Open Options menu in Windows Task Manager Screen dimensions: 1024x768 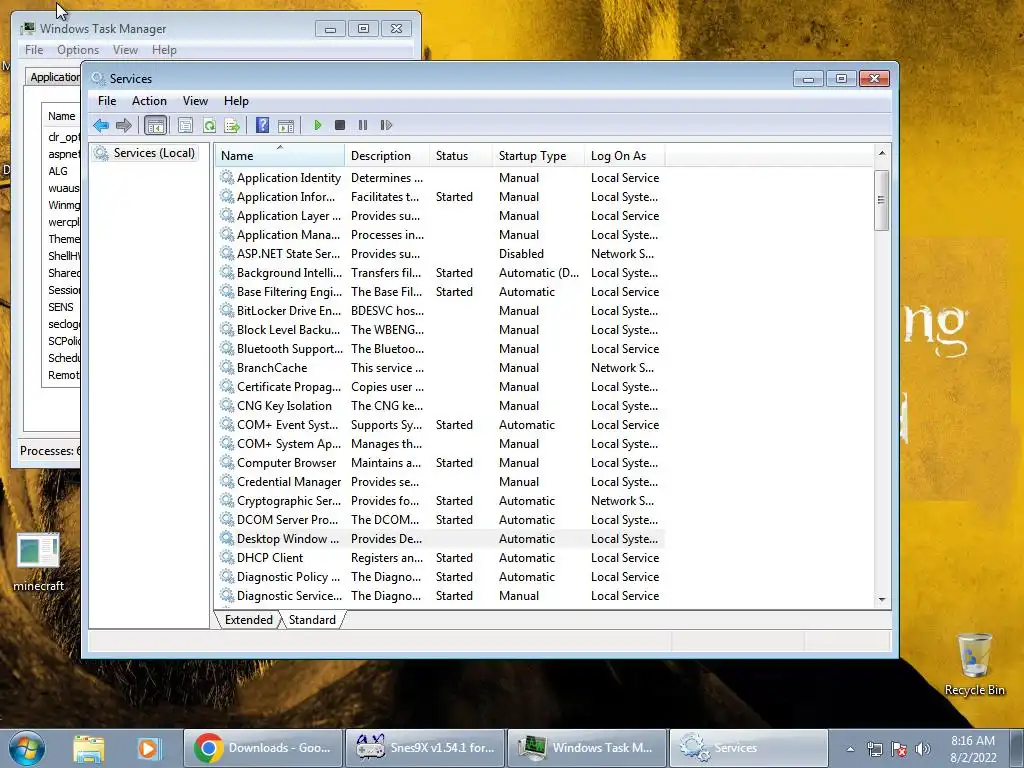pos(78,50)
